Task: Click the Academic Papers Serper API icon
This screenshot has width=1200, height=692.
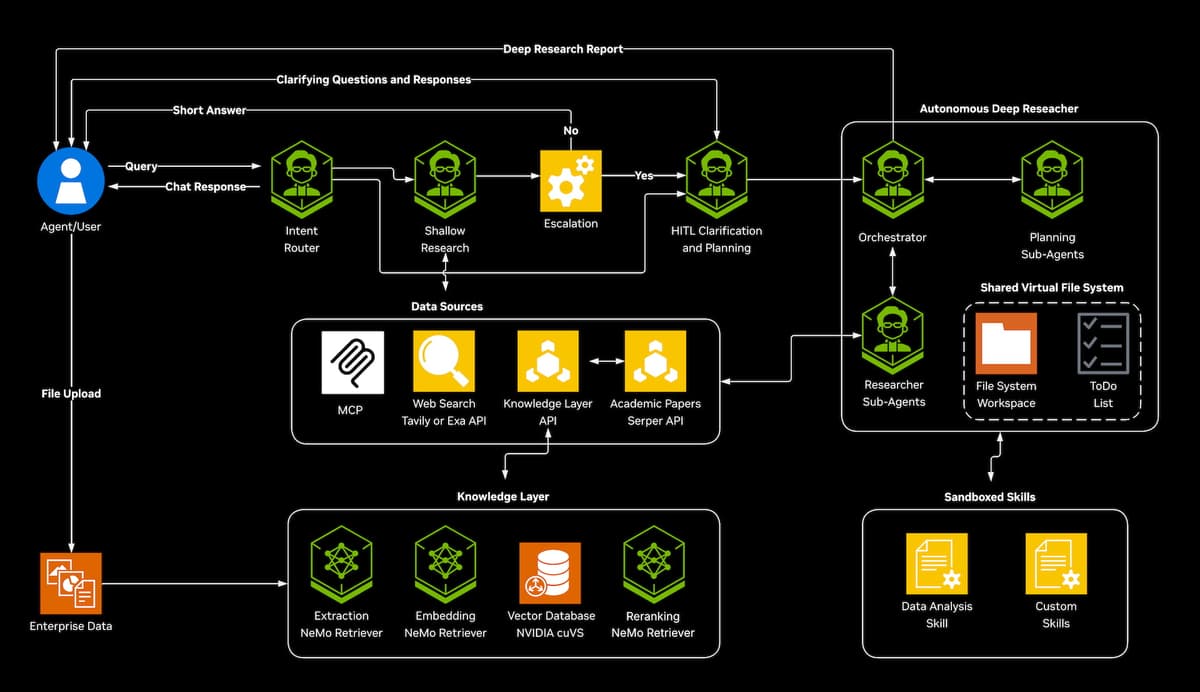Action: coord(655,362)
